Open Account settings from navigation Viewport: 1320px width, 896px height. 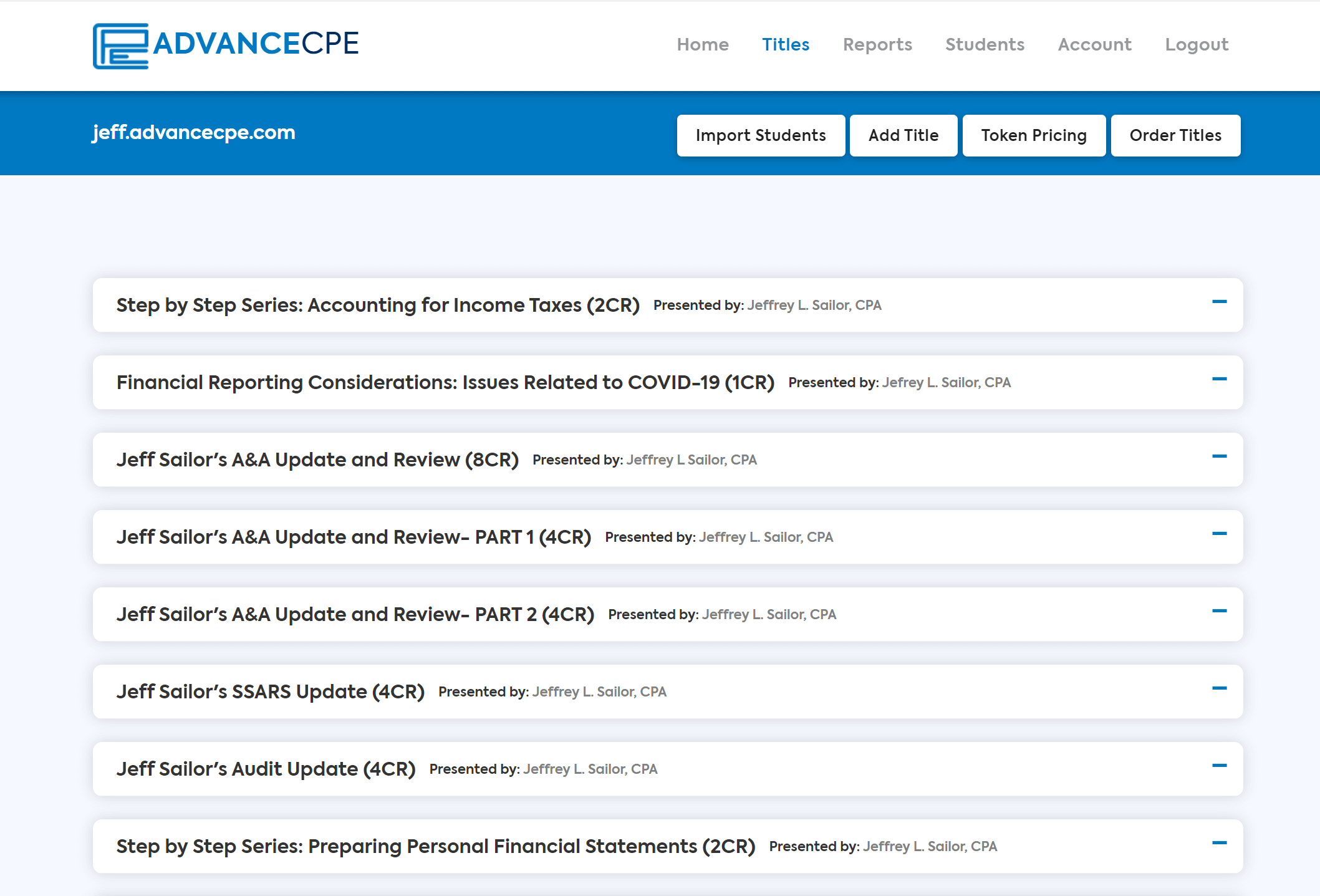click(x=1094, y=45)
